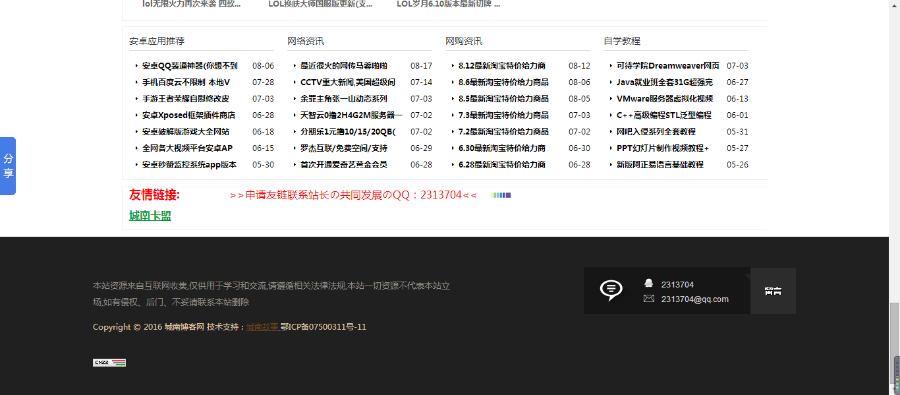Open the 首次开通爱奇艺黄金会员 article
This screenshot has height=395, width=900.
tap(344, 165)
